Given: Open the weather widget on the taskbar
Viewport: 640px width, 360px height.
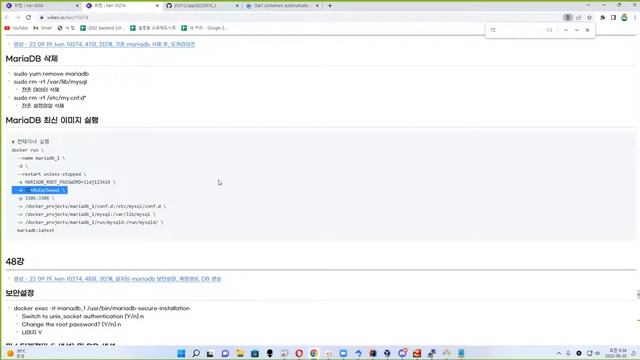Looking at the screenshot, I should point(16,353).
